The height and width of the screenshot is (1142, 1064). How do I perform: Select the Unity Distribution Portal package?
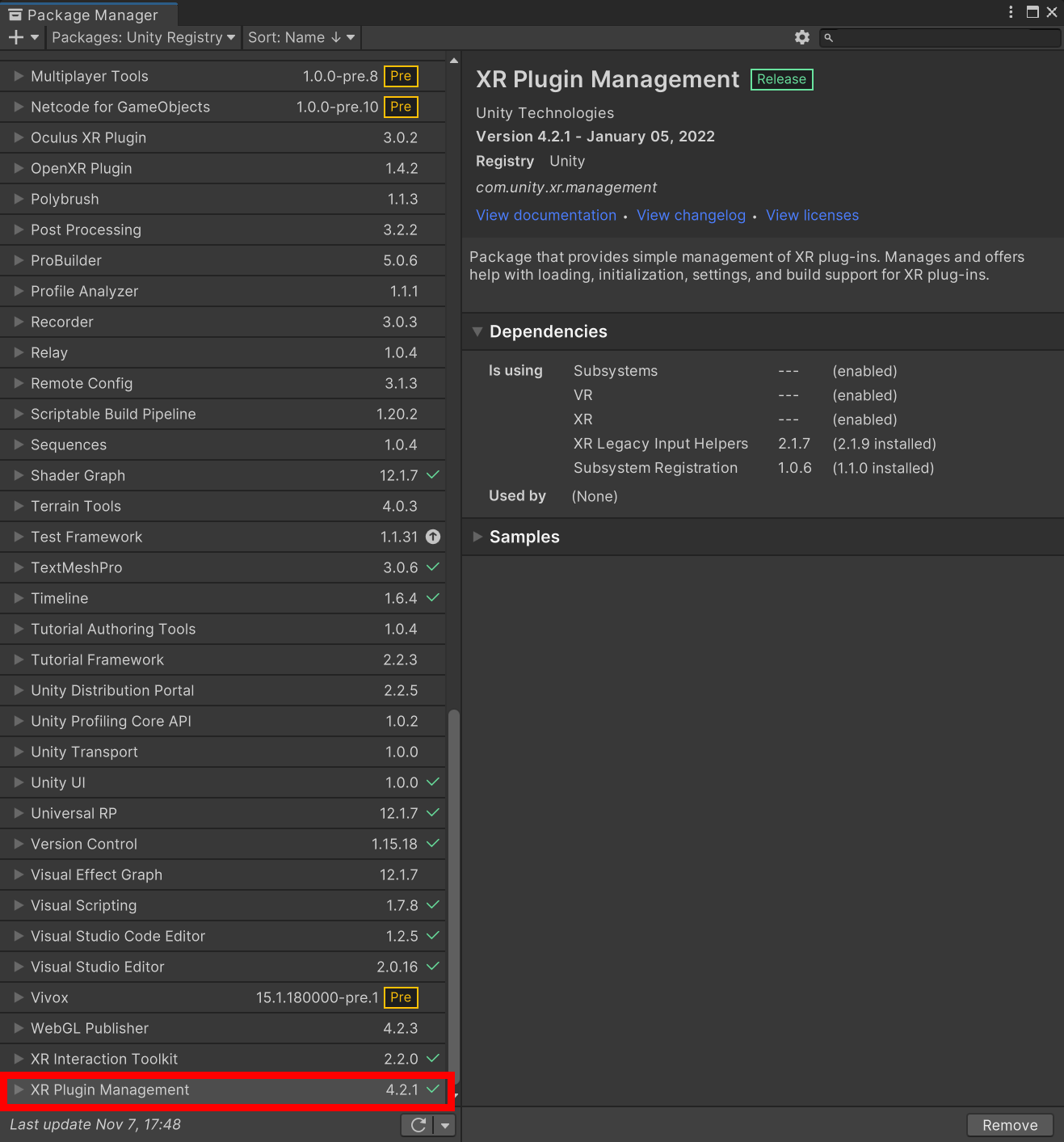(222, 690)
